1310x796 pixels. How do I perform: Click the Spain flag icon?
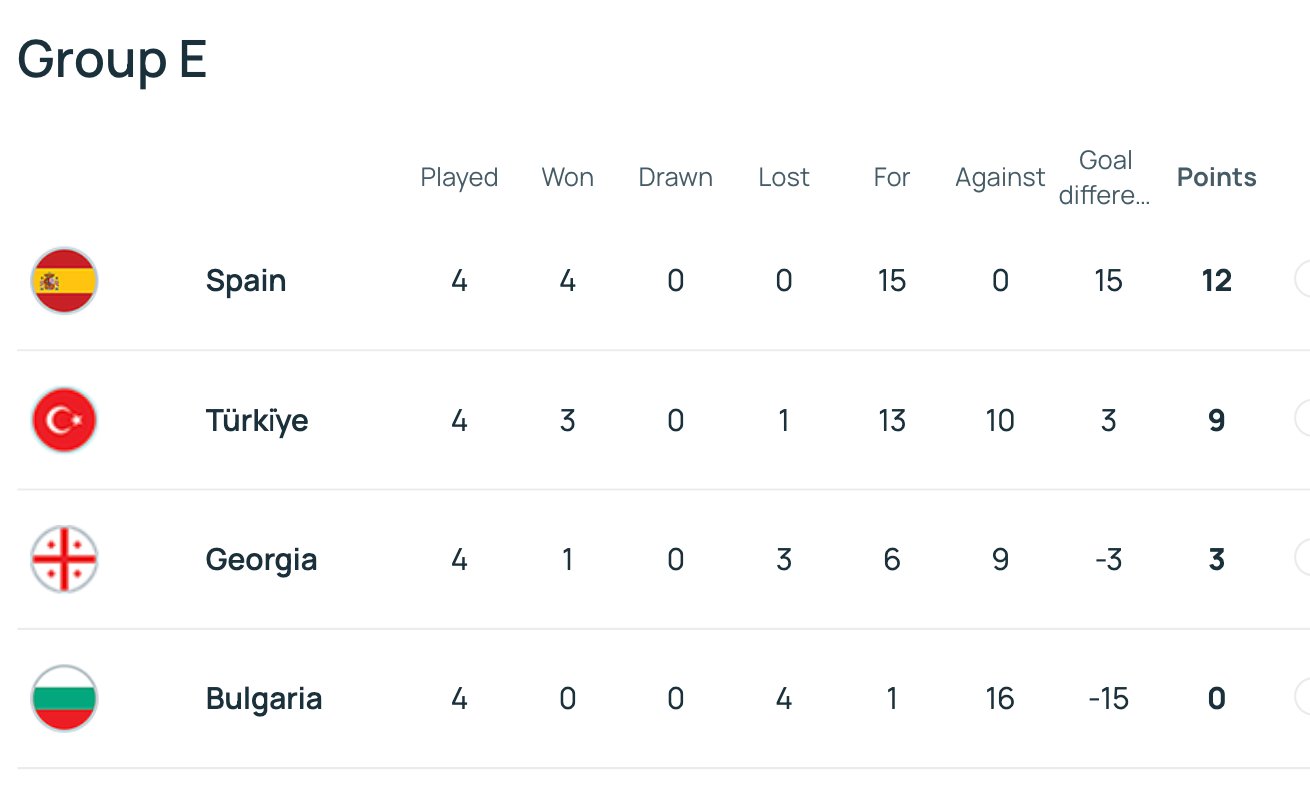pyautogui.click(x=64, y=281)
